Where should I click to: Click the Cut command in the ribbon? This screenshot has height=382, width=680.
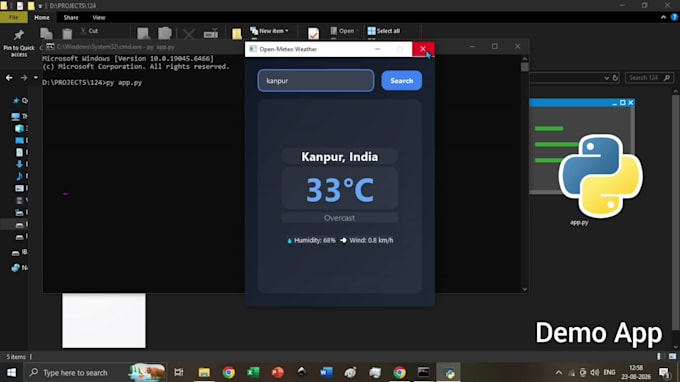(x=89, y=31)
